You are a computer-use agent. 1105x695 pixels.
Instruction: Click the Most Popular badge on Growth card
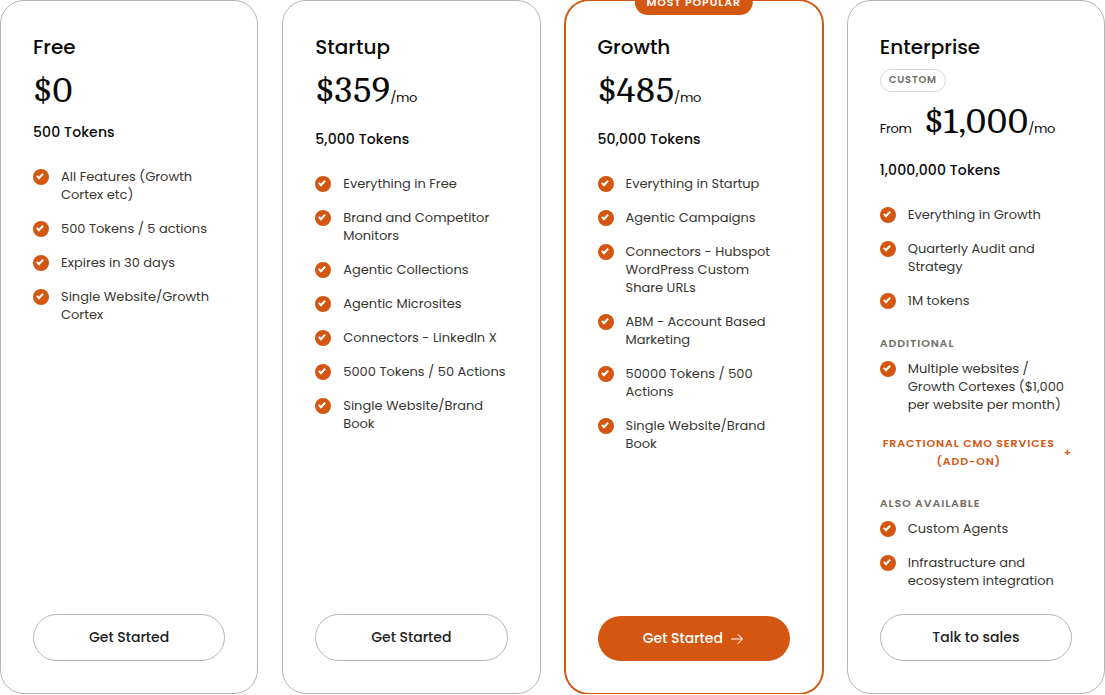(x=693, y=5)
